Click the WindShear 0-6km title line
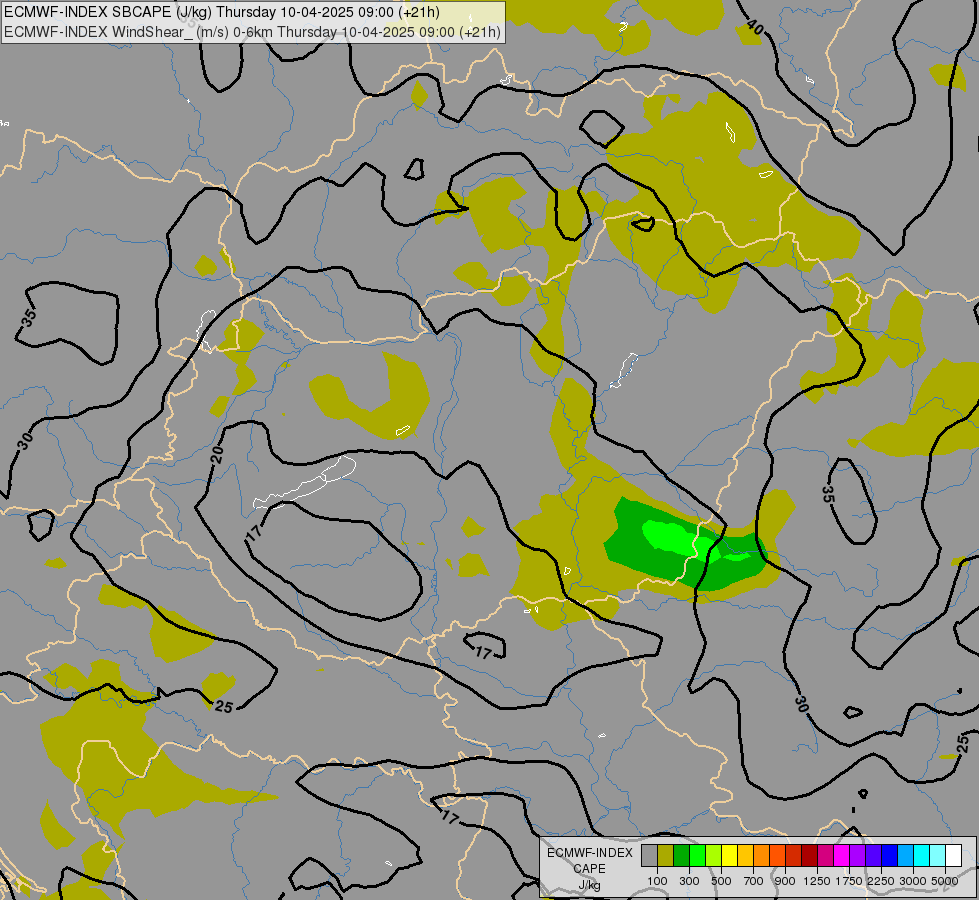Image resolution: width=979 pixels, height=900 pixels. tap(252, 32)
